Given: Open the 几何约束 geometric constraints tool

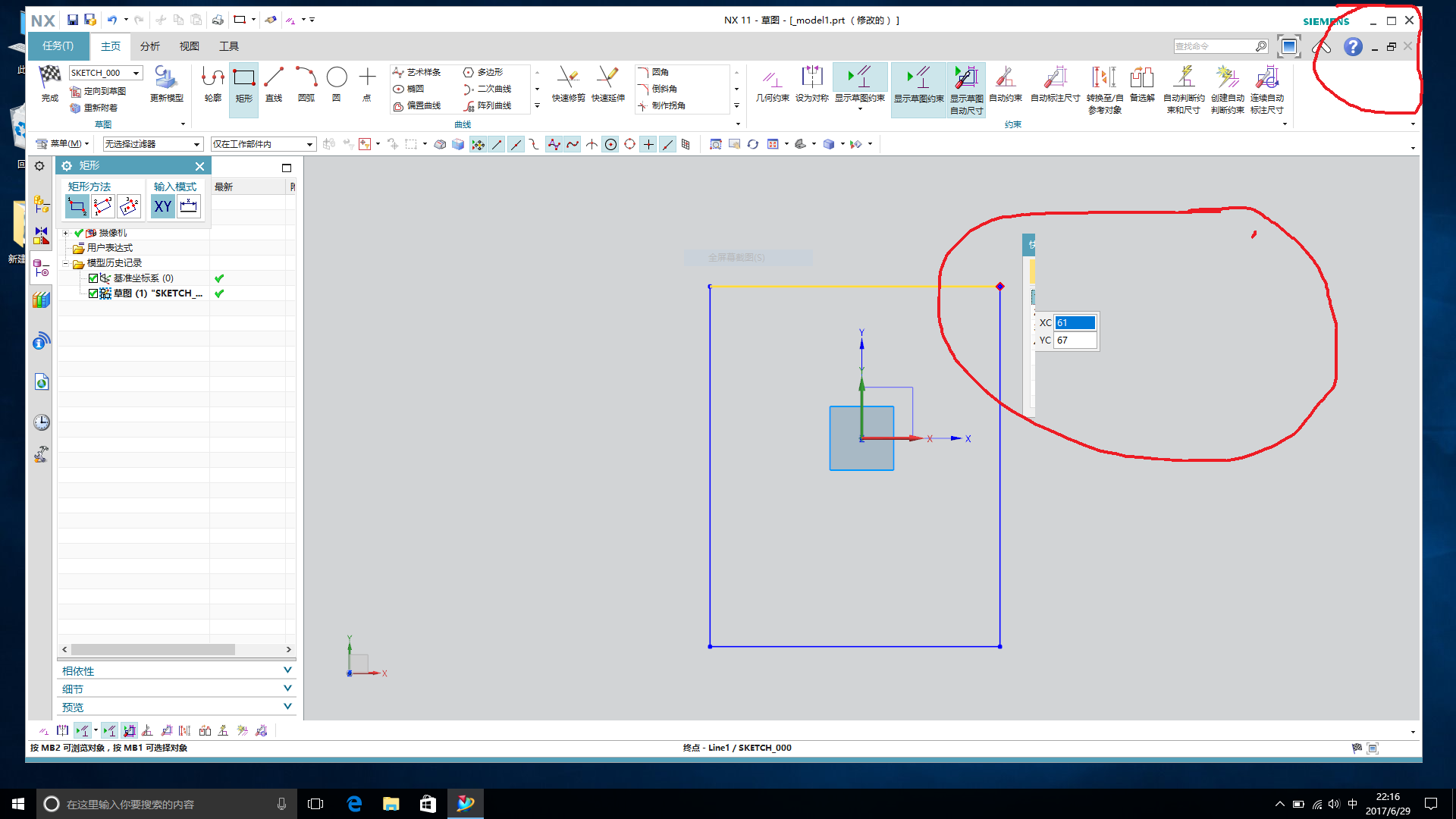Looking at the screenshot, I should 772,83.
